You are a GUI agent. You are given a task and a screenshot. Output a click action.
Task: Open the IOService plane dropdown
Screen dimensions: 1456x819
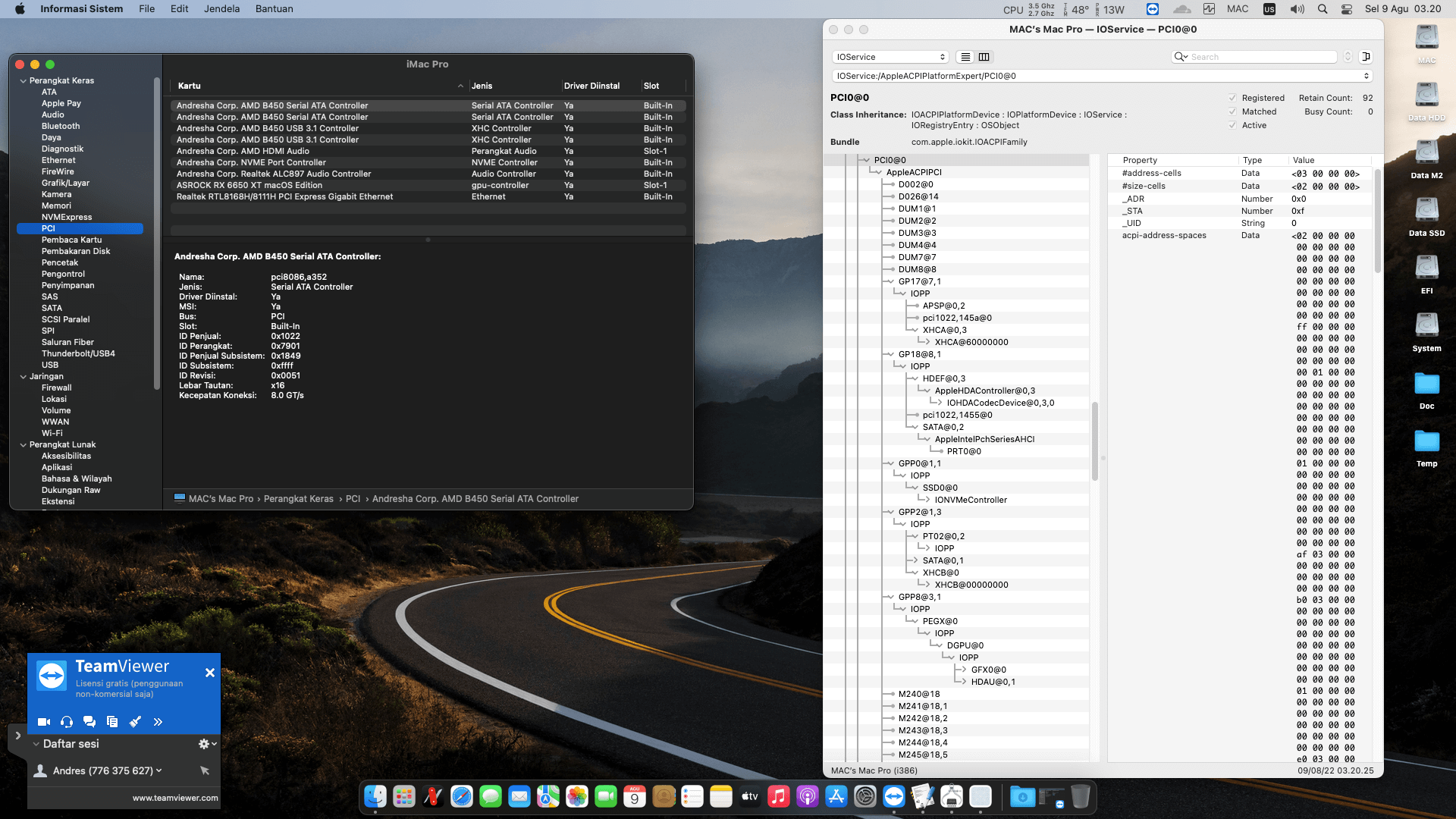pos(890,57)
